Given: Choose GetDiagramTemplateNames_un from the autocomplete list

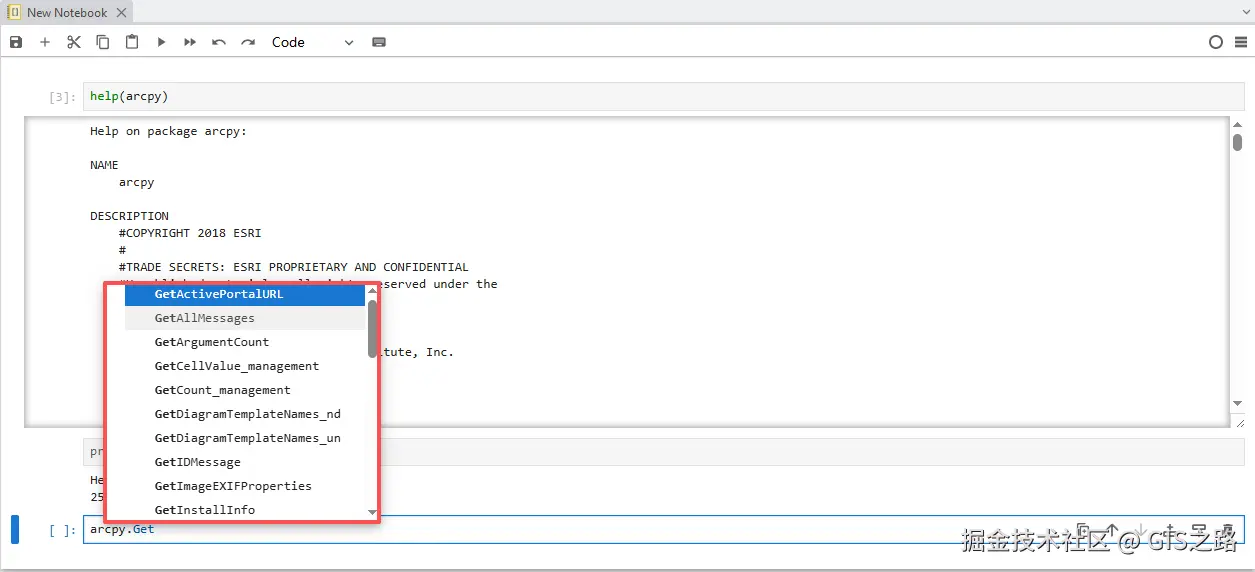Looking at the screenshot, I should tap(245, 438).
